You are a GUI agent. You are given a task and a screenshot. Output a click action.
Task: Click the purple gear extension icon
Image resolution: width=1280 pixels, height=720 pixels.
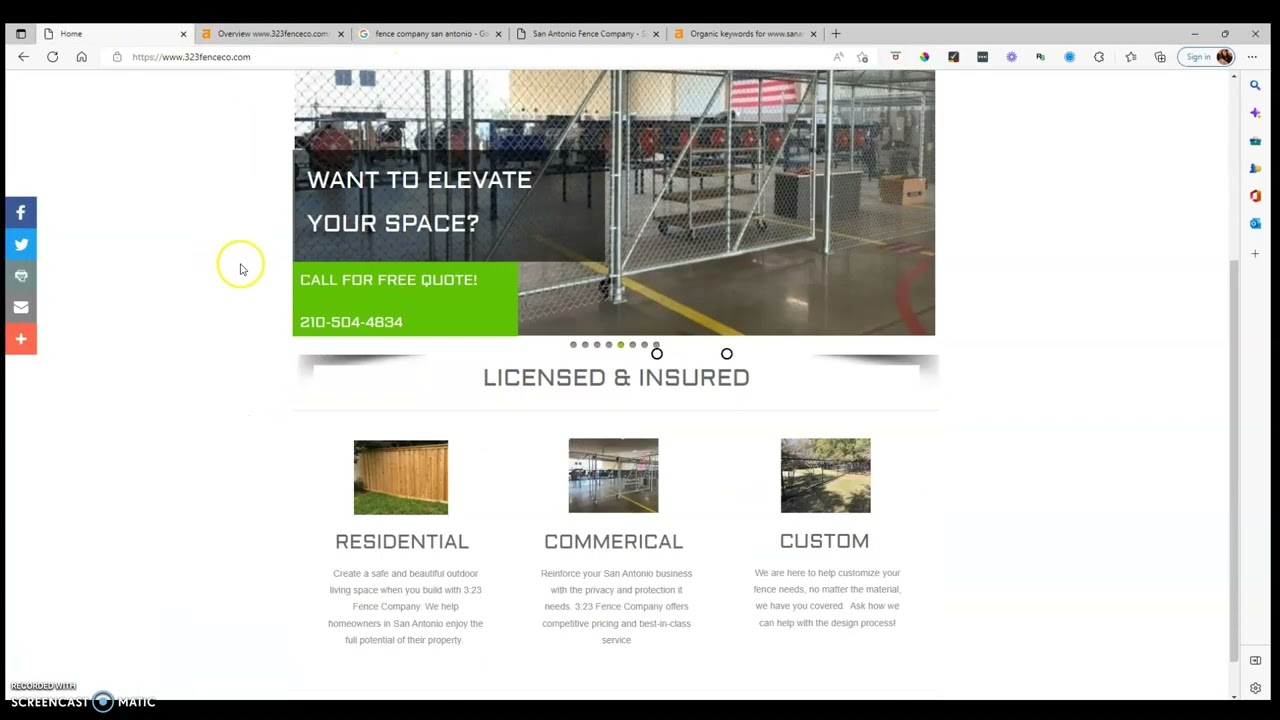coord(1011,57)
